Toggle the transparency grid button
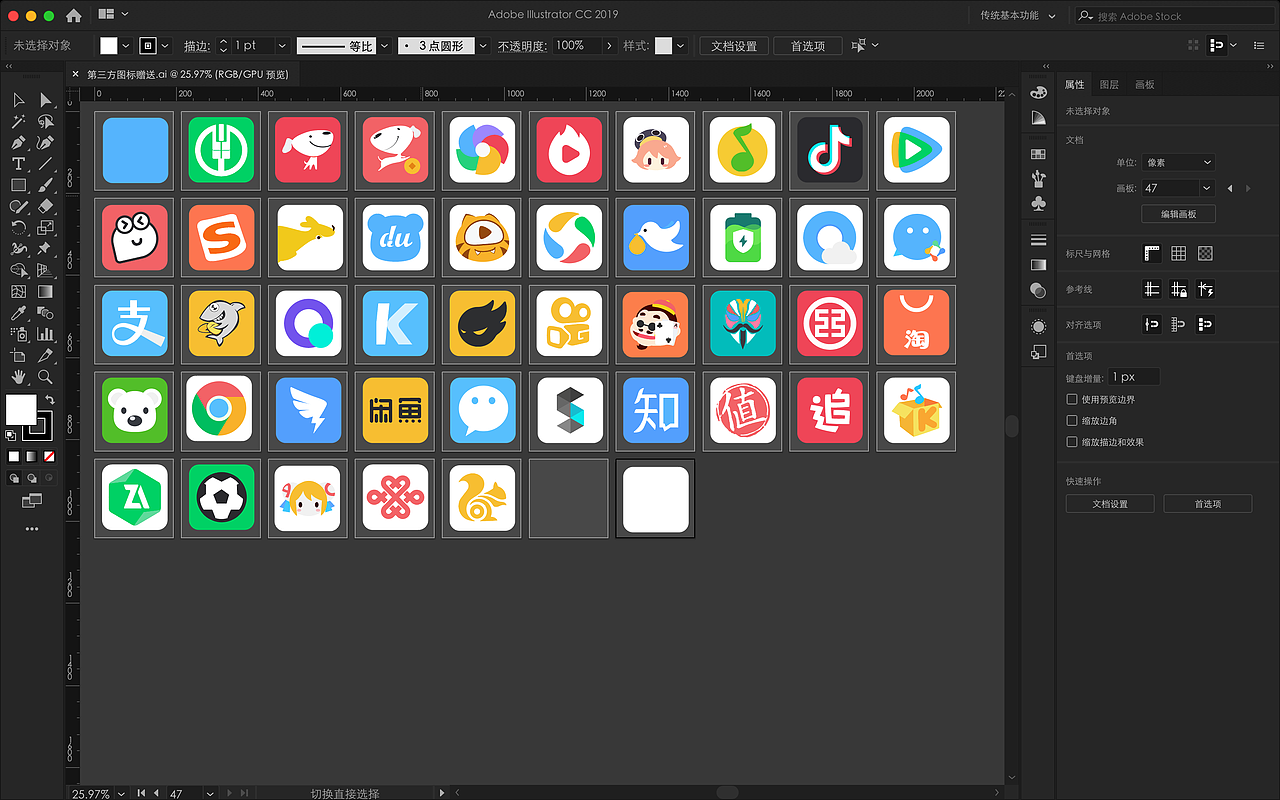The width and height of the screenshot is (1280, 800). (x=1205, y=254)
